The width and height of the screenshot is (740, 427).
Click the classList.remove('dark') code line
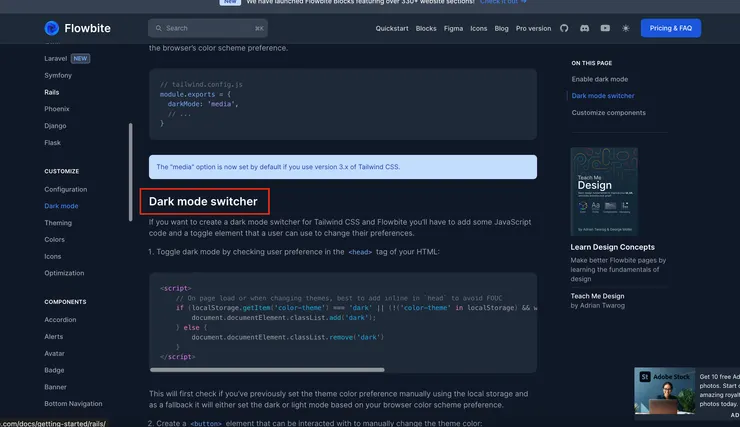coord(287,337)
